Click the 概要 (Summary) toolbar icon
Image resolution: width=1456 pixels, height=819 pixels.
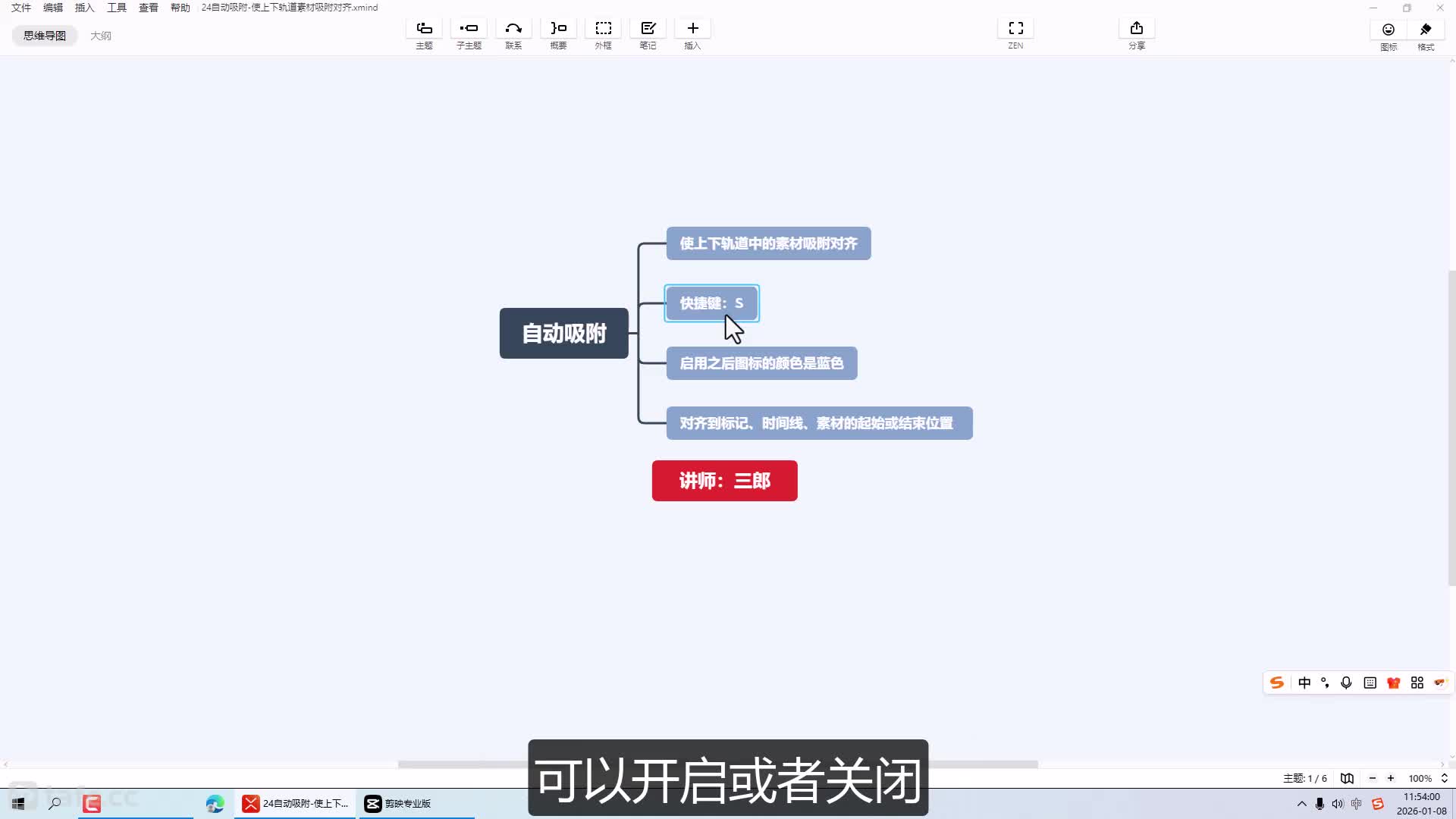pos(558,29)
